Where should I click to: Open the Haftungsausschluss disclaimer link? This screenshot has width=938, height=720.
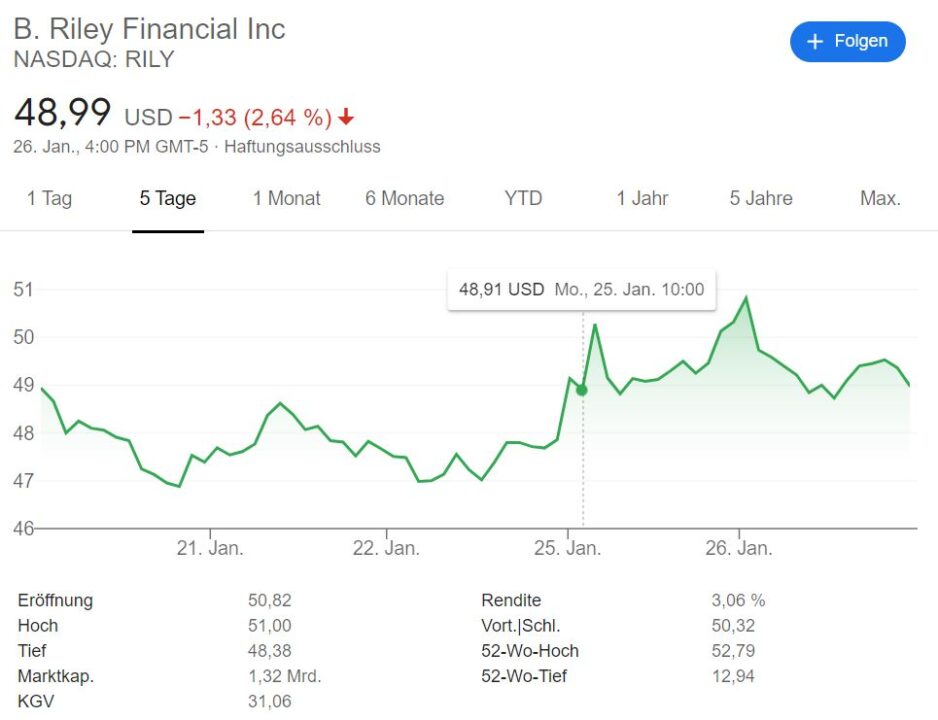302,147
